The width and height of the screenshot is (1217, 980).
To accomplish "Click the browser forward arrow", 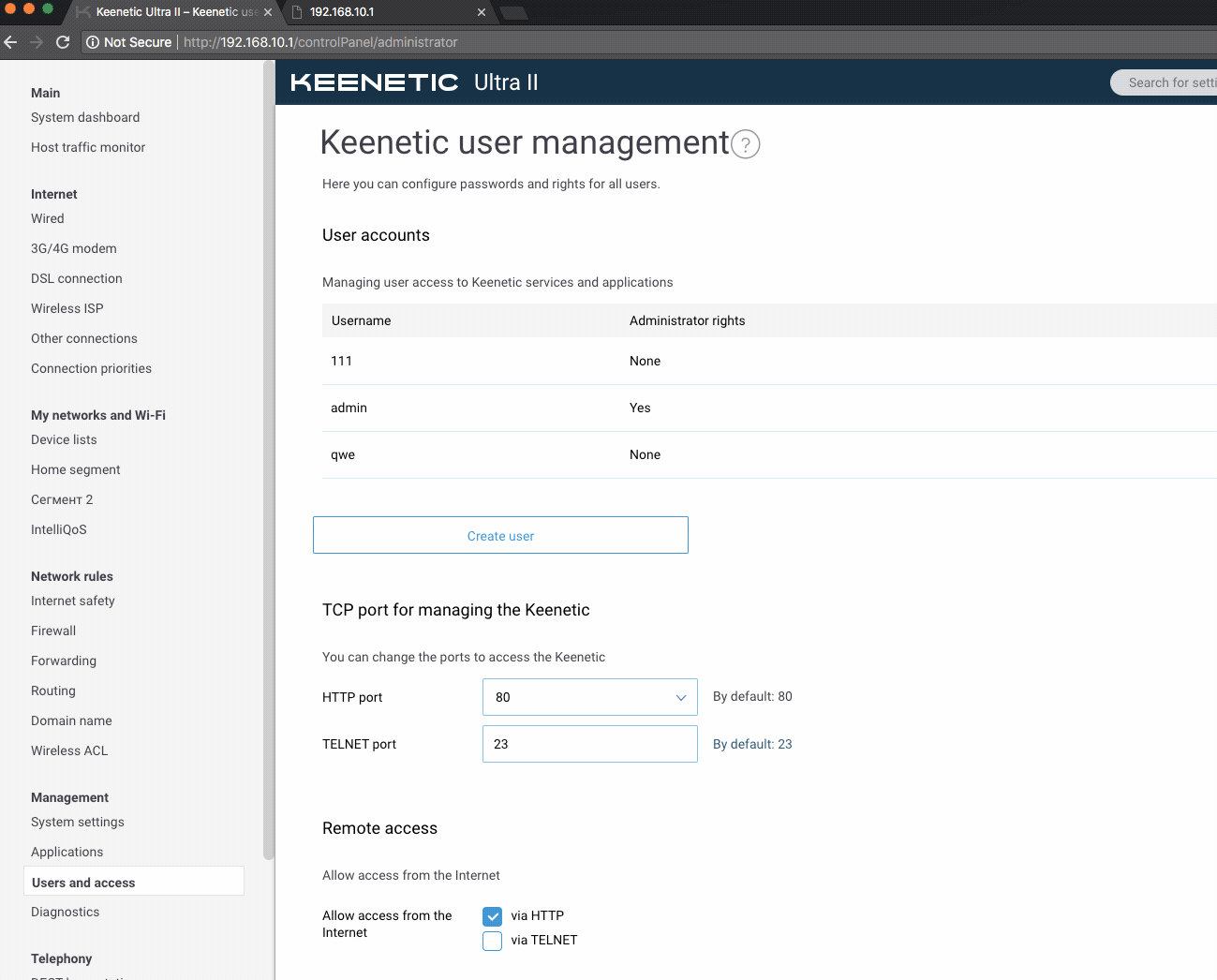I will [x=37, y=42].
